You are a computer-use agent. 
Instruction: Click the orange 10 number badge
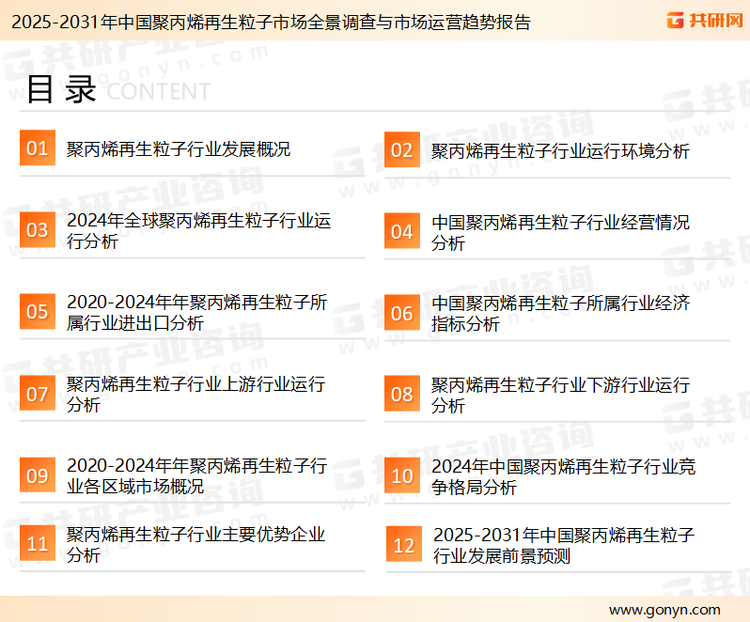click(402, 476)
